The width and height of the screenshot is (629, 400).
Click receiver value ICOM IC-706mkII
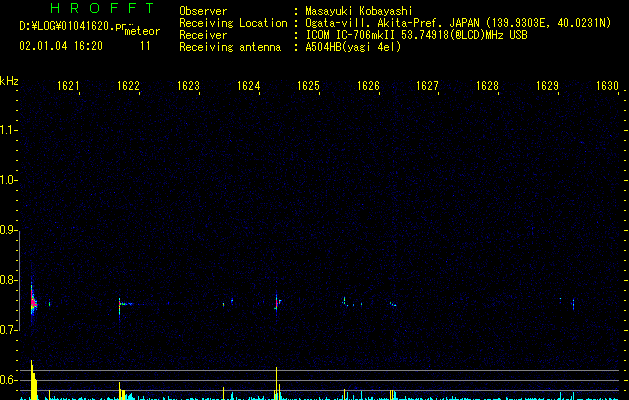point(350,35)
